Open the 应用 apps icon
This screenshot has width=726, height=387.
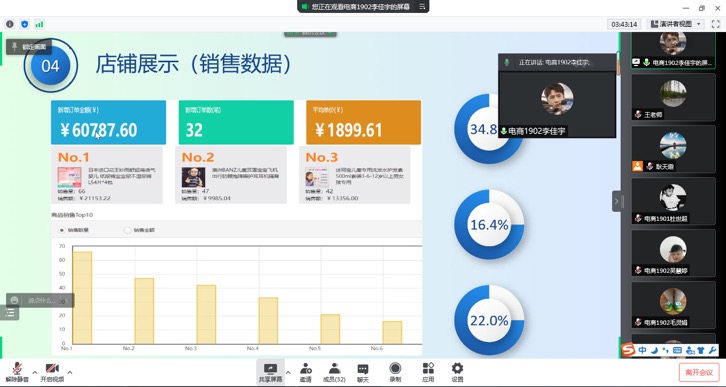tap(428, 373)
